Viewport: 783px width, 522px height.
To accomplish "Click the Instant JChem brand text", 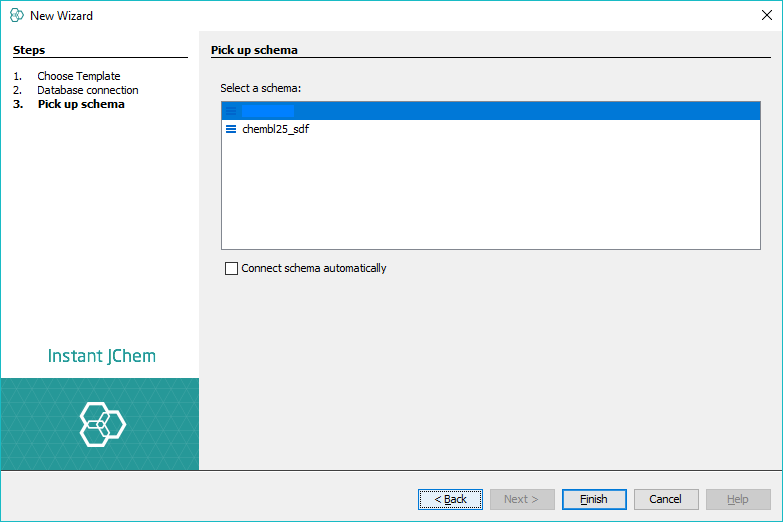I will [101, 356].
